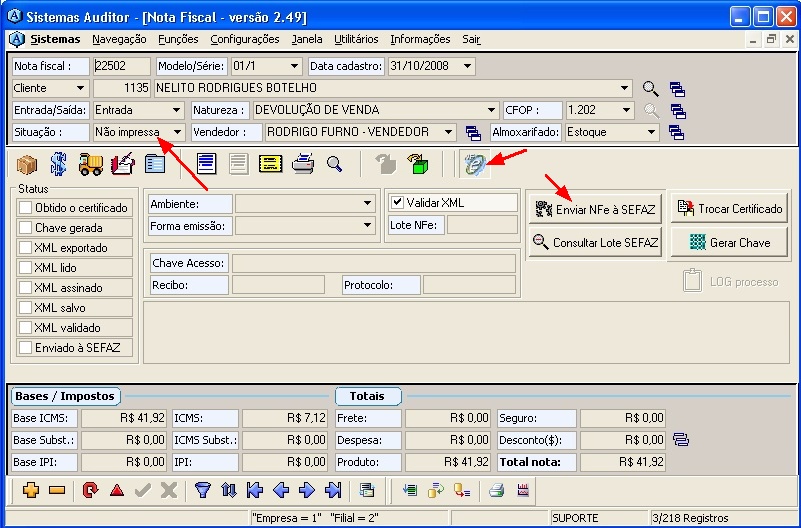Click the Nota fiscal number field

(x=122, y=66)
